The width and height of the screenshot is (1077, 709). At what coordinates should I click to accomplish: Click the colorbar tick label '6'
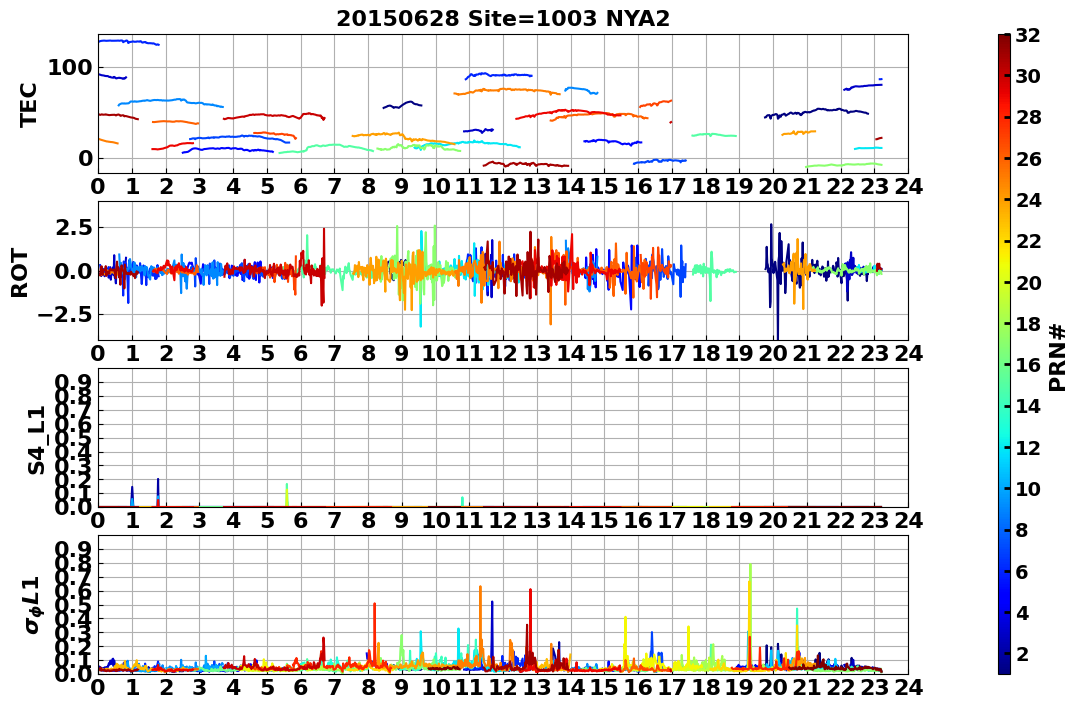pos(1021,571)
